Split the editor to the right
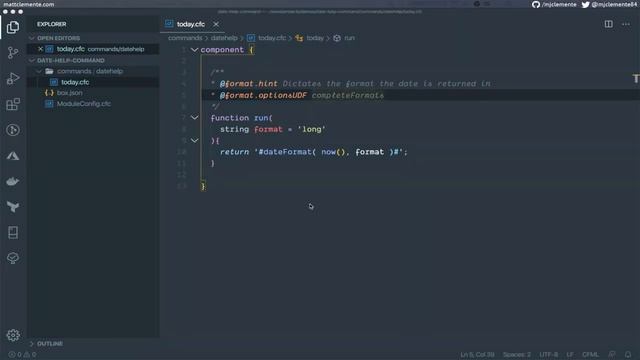The height and width of the screenshot is (360, 640). tap(609, 24)
